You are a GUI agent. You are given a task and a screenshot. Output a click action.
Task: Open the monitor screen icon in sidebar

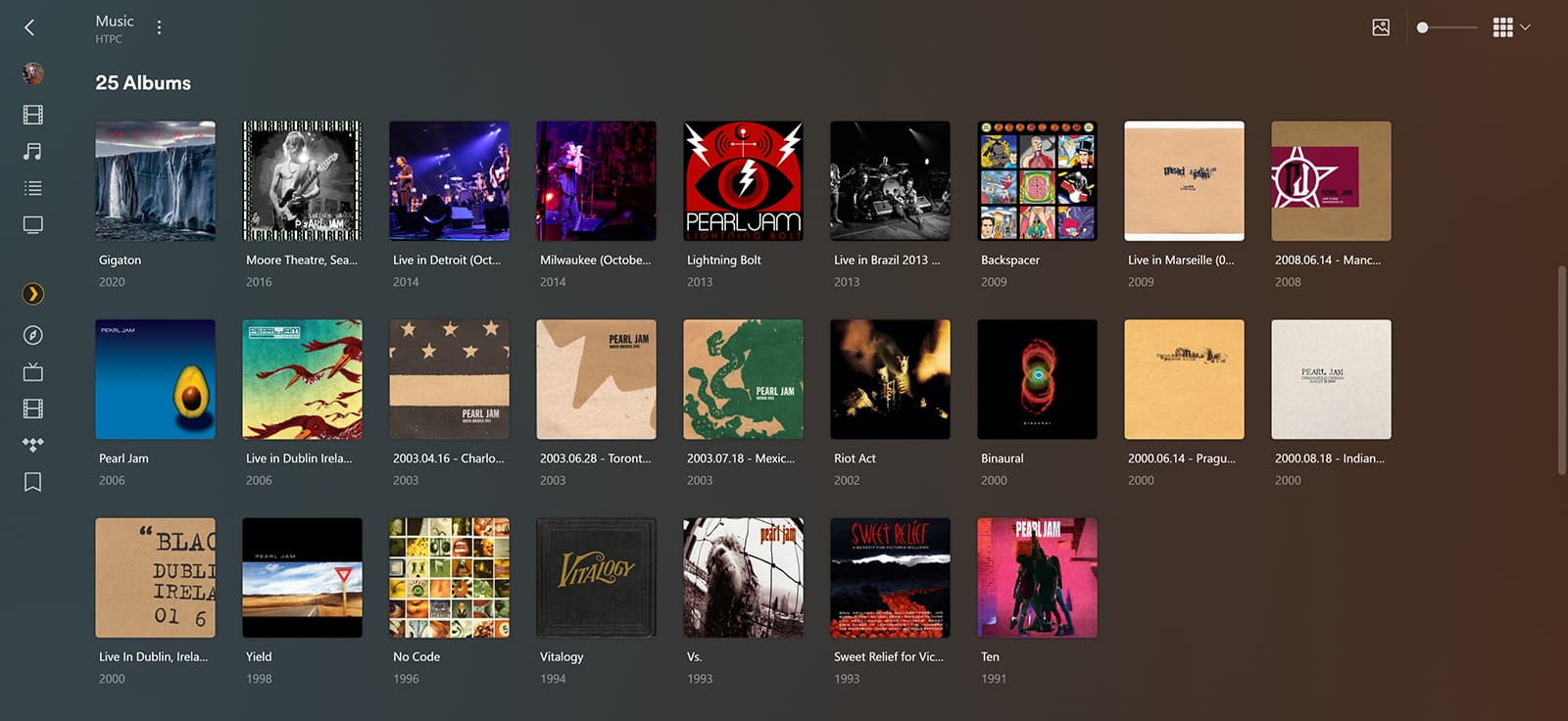coord(32,225)
